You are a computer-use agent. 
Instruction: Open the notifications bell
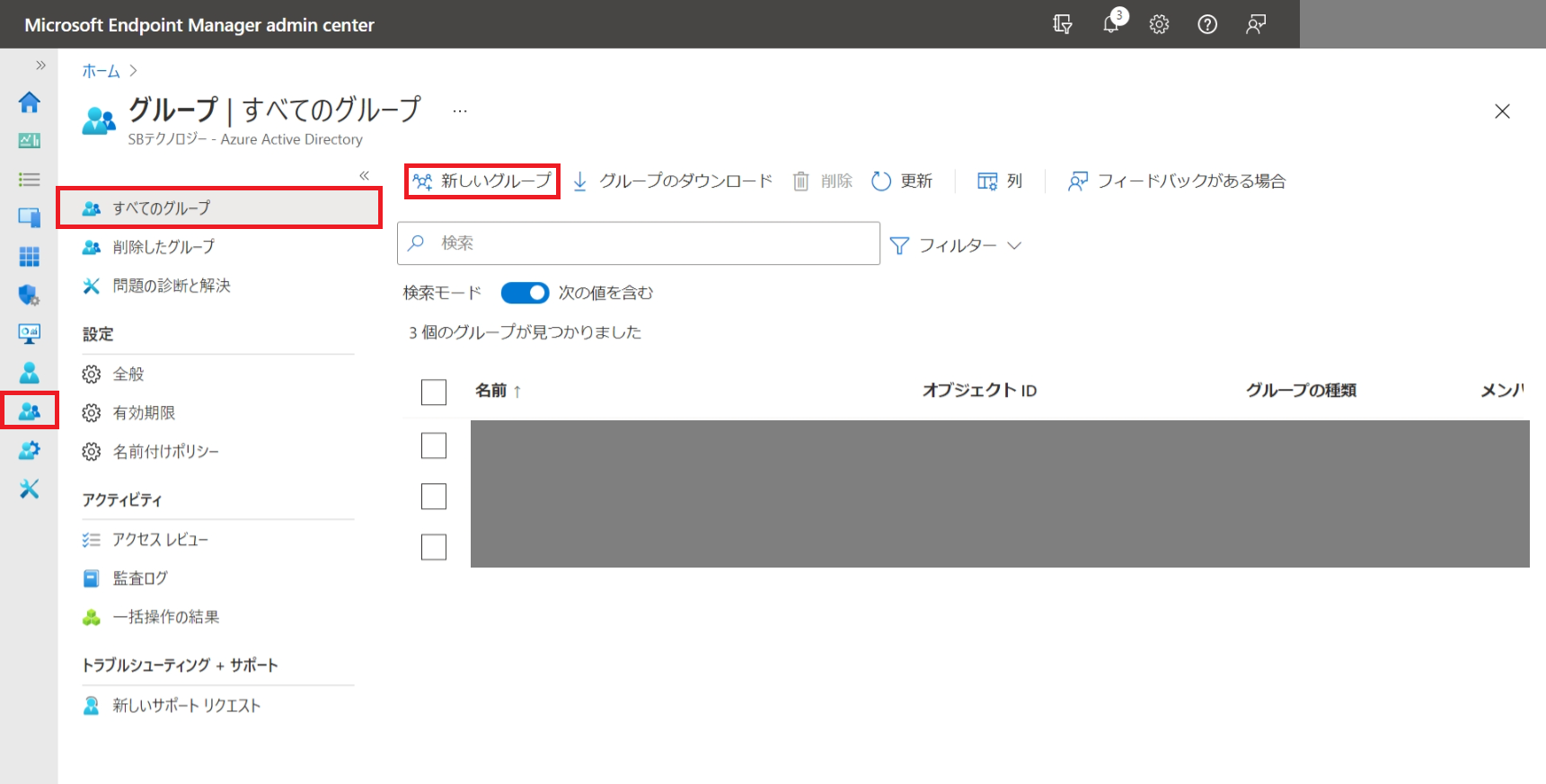[x=1112, y=24]
